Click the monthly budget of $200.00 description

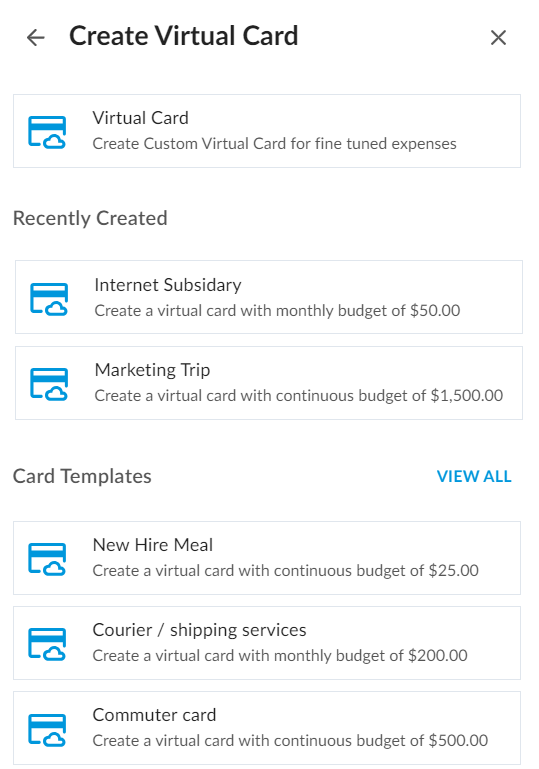[x=280, y=656]
